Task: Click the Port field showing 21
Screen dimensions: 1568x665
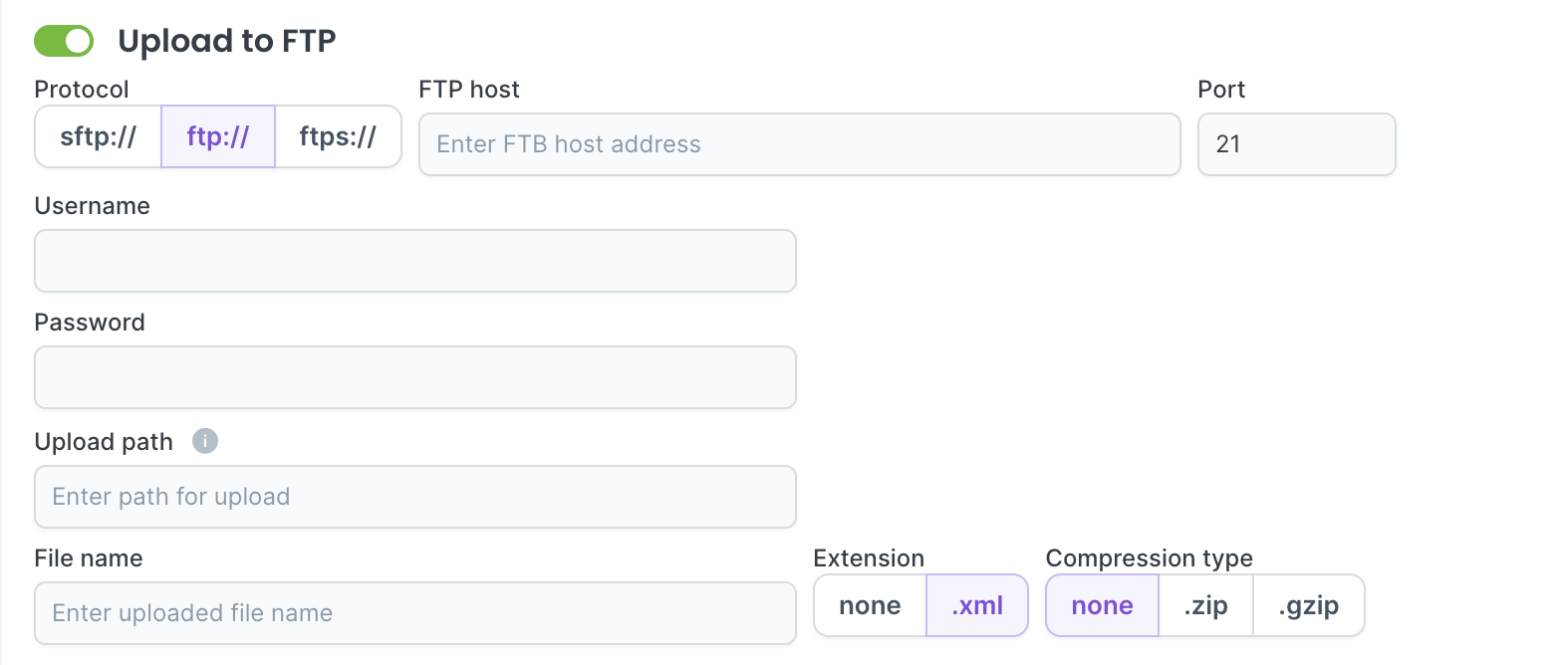Action: [x=1296, y=144]
